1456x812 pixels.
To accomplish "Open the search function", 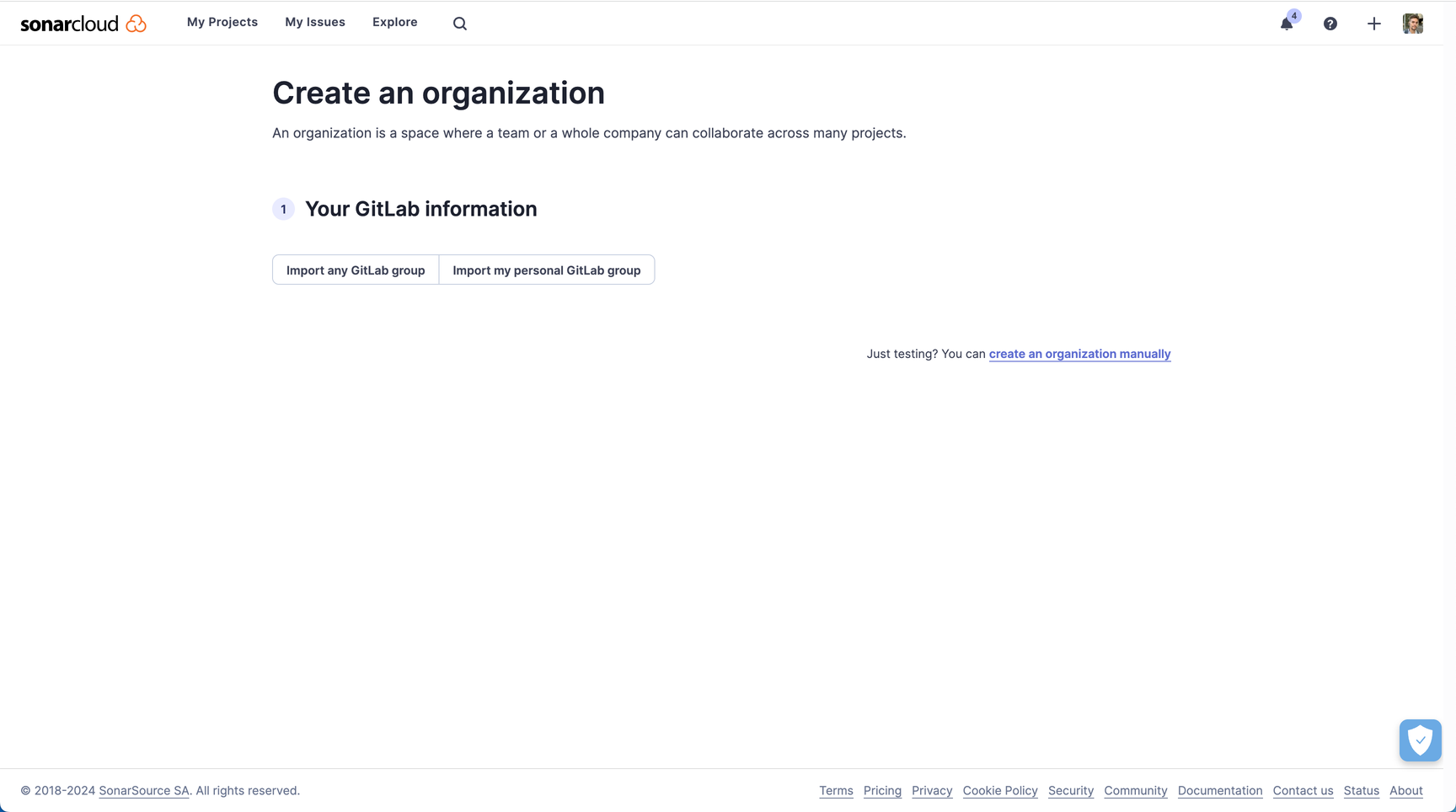I will [459, 23].
